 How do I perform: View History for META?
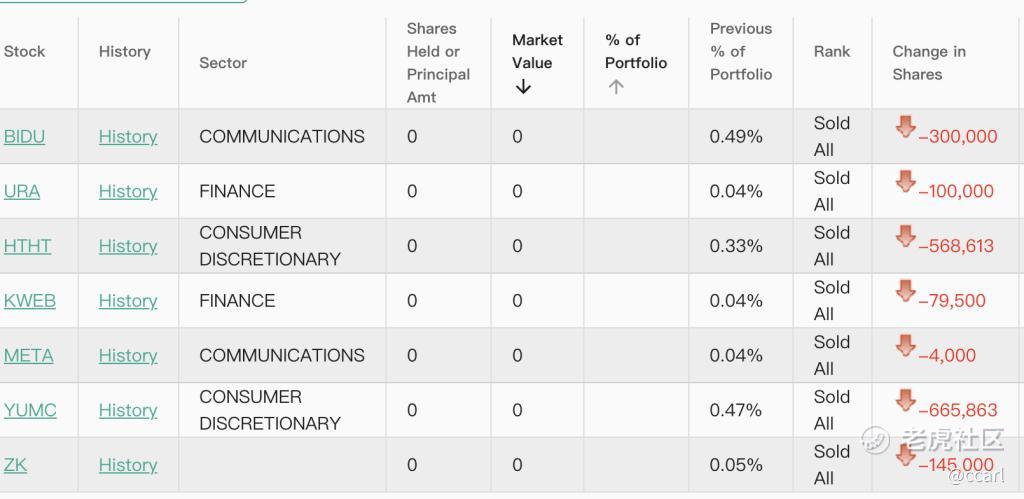coord(128,356)
